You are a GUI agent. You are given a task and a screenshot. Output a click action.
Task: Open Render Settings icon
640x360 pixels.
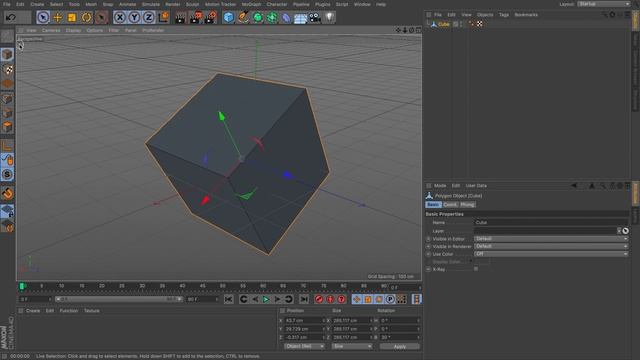pos(211,18)
